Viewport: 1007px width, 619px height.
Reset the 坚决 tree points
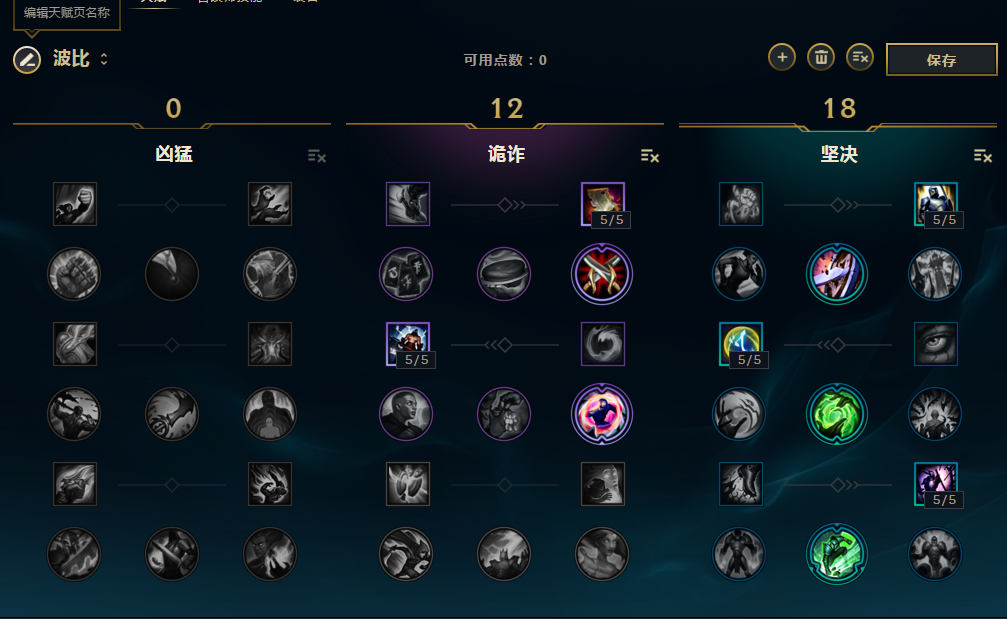click(x=983, y=156)
